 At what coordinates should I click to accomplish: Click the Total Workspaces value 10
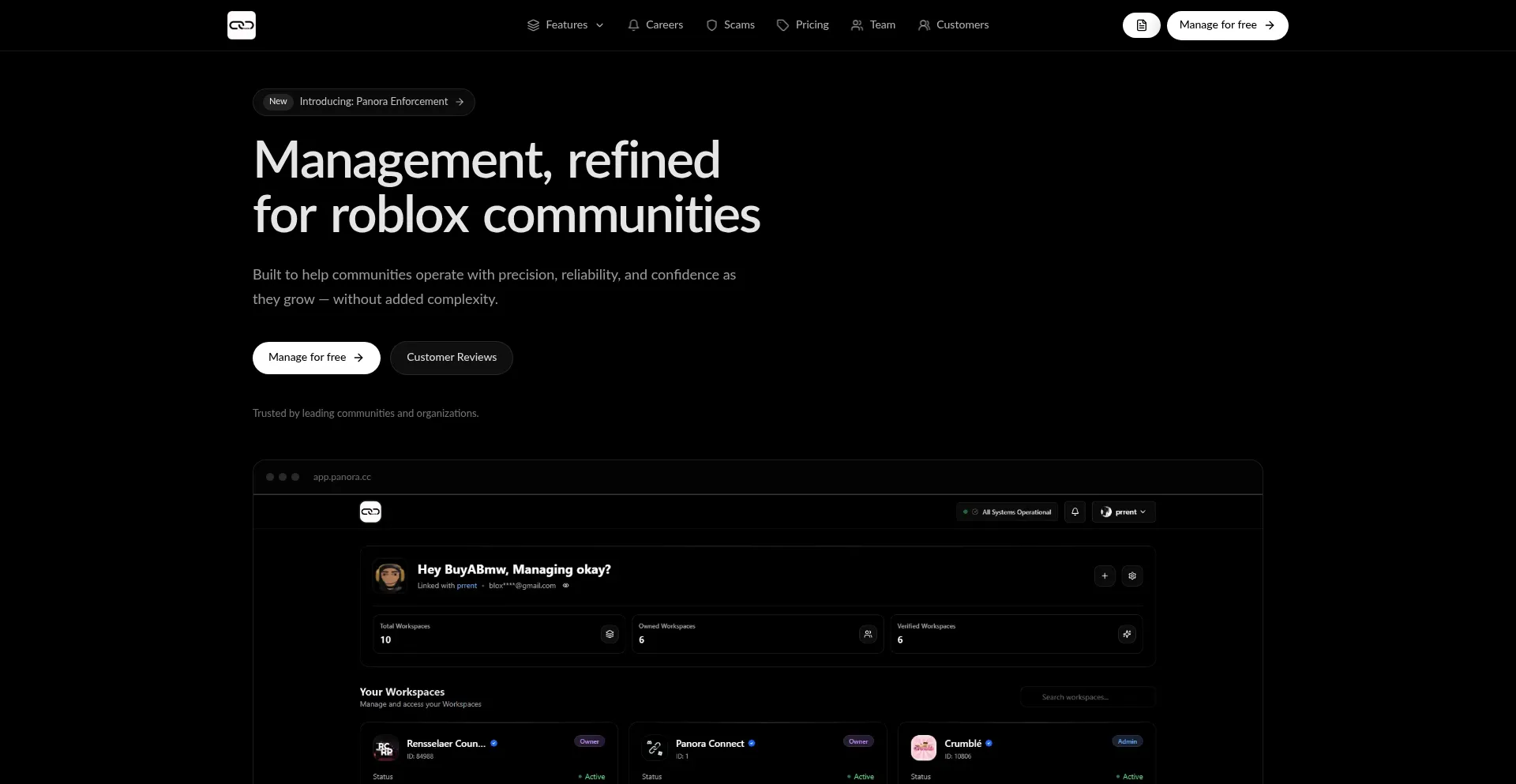coord(385,640)
